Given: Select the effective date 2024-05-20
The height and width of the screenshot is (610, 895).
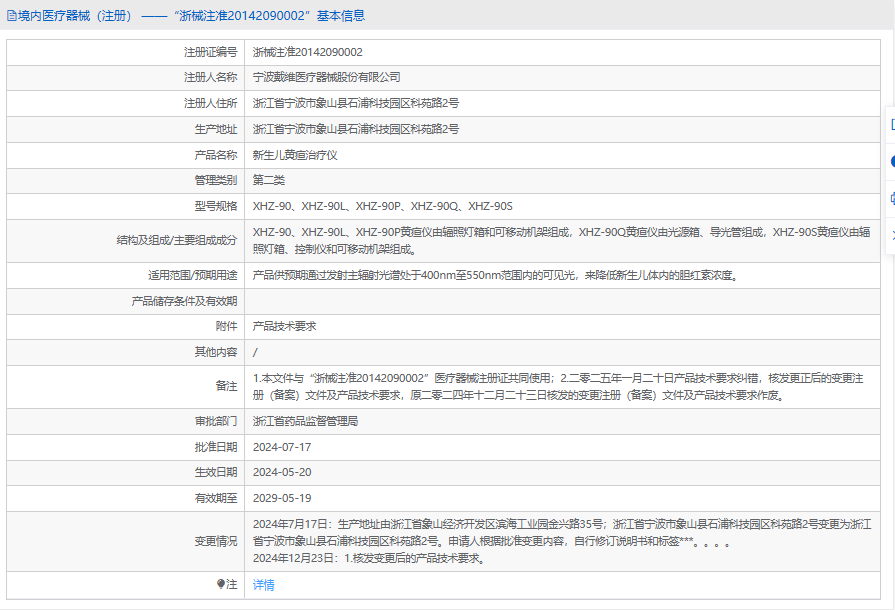Looking at the screenshot, I should [282, 472].
